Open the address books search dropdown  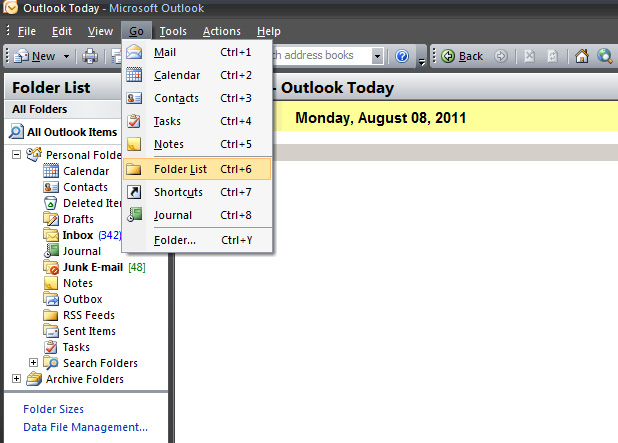[377, 56]
